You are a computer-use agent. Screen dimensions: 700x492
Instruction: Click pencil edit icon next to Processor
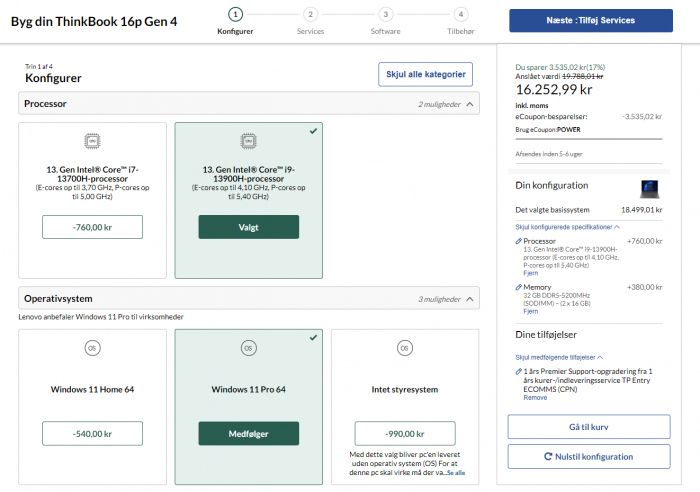point(518,241)
